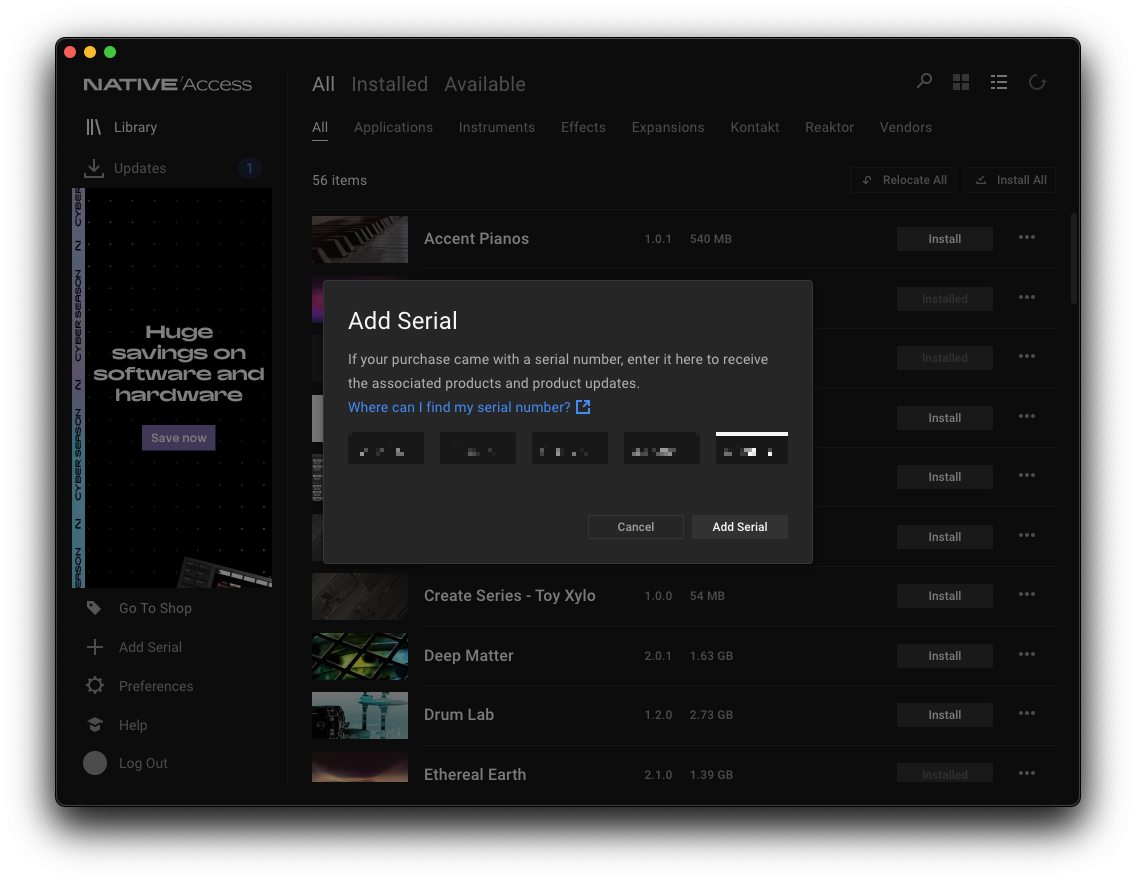1136x880 pixels.
Task: Click the Log Out avatar circle
Action: click(x=94, y=763)
